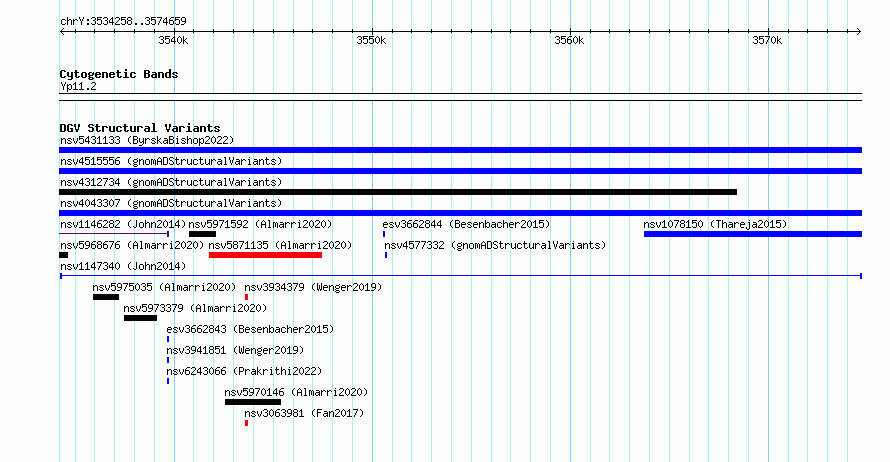
Task: Click the chrY:3534258..3574659 coordinates text
Action: click(x=123, y=22)
